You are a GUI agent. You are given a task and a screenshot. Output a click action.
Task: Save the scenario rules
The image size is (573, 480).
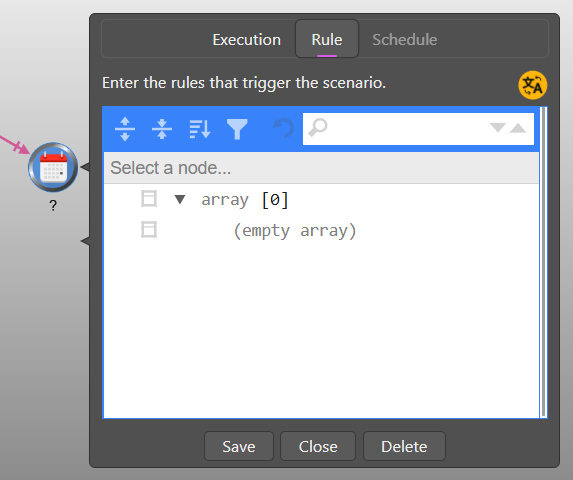tap(239, 446)
